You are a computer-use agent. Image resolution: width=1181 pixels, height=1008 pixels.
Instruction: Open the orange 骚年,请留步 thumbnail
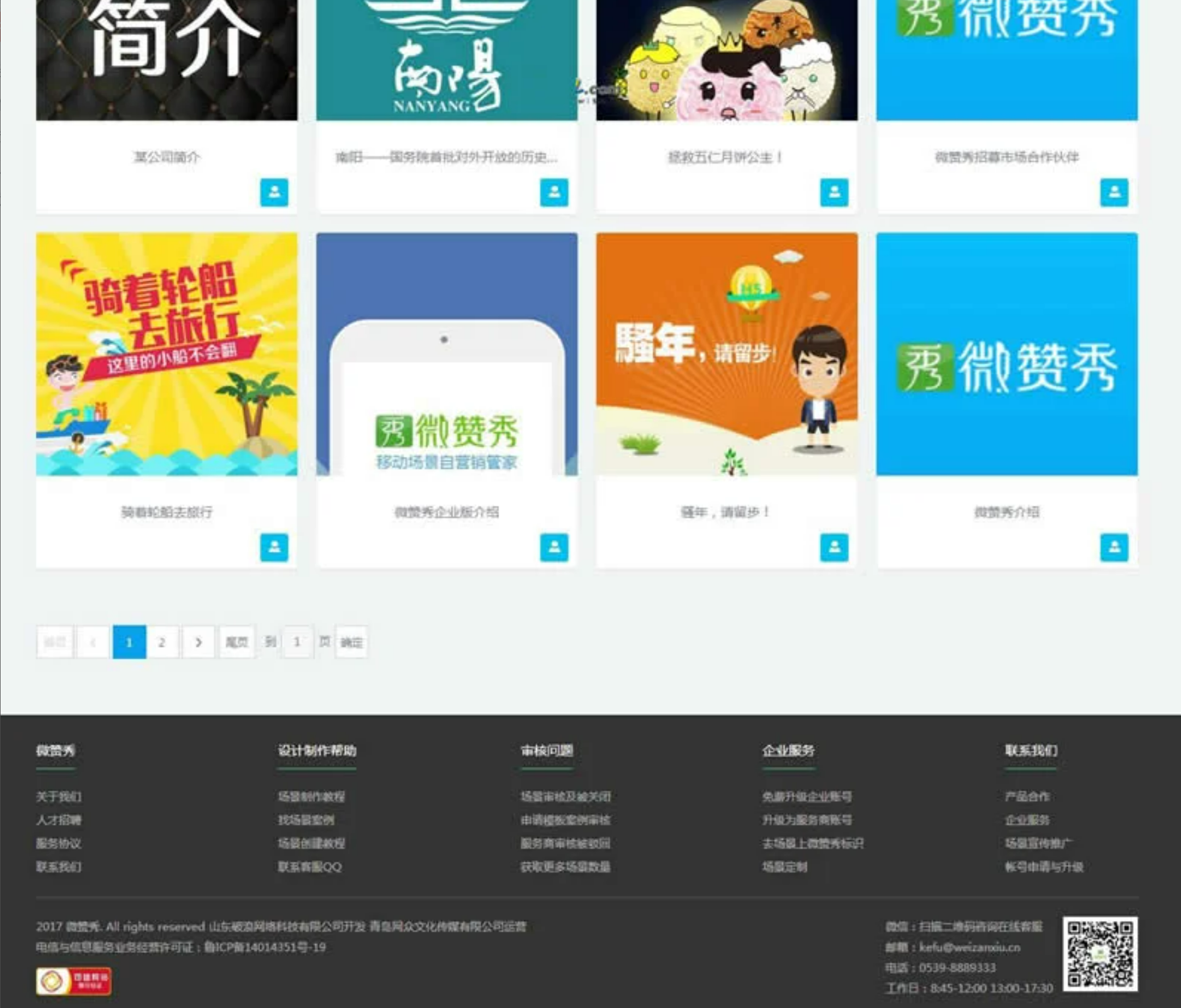(x=727, y=354)
